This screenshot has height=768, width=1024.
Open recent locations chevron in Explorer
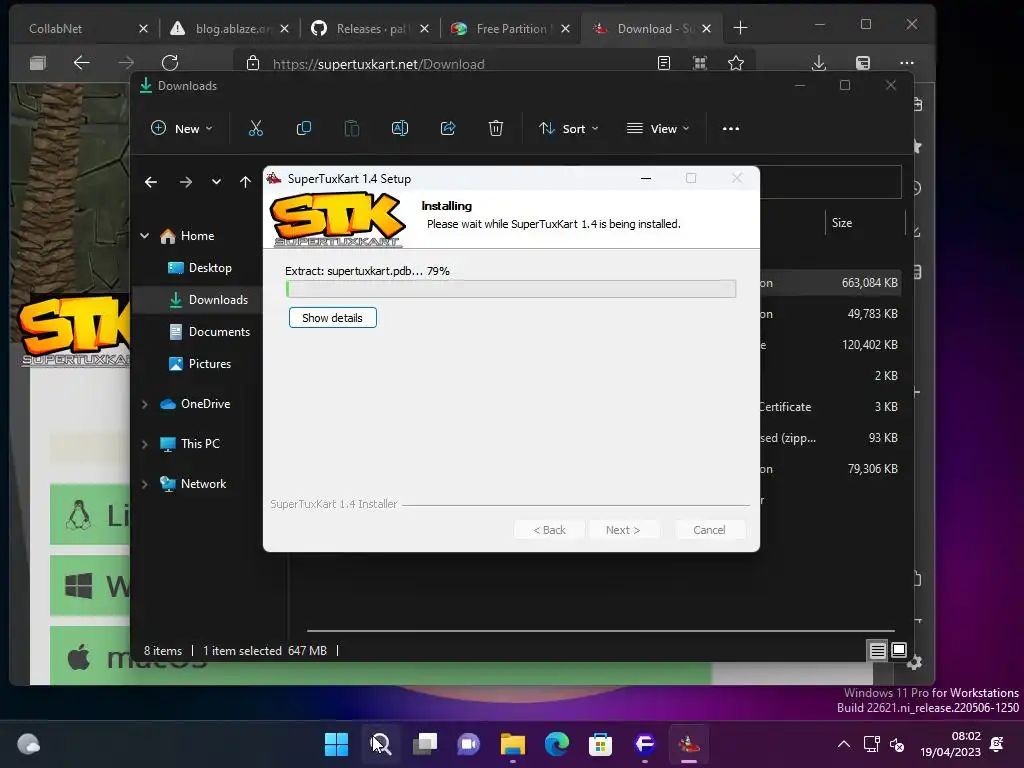216,182
